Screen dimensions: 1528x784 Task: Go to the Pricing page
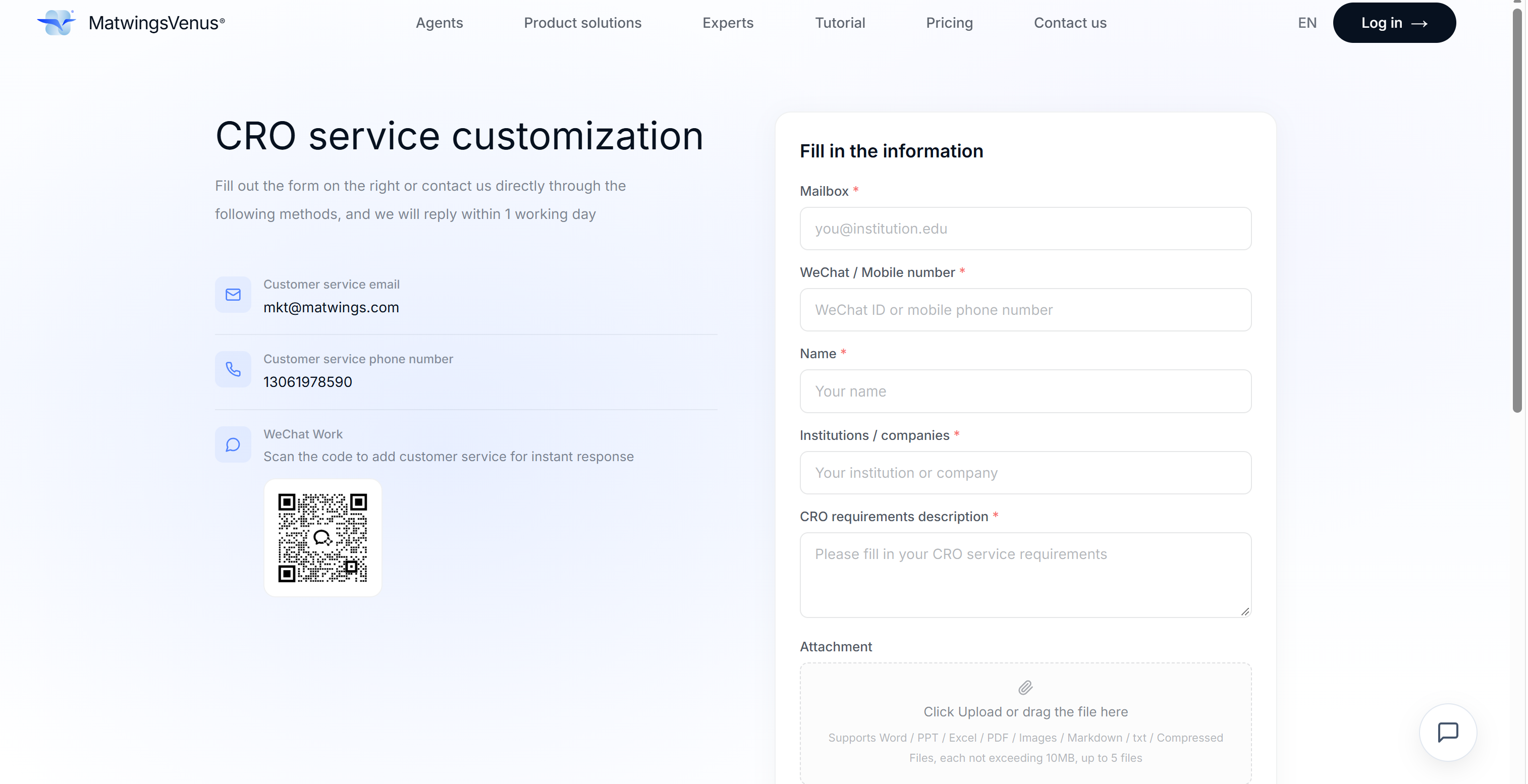click(x=949, y=23)
